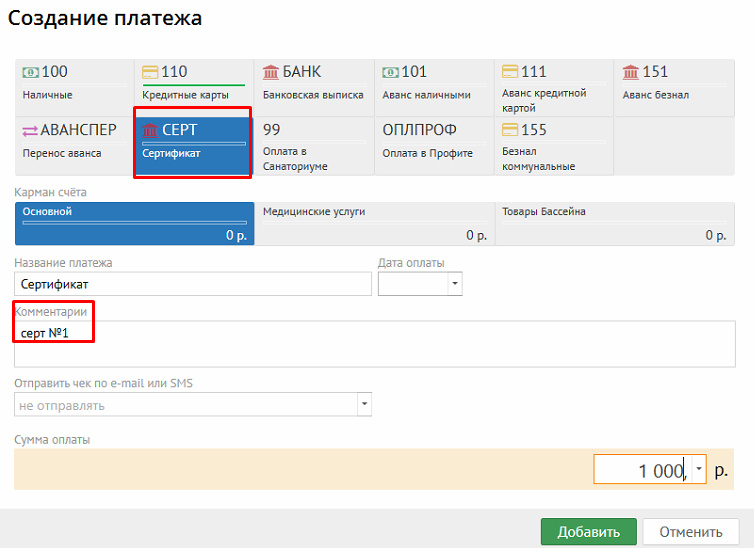
Task: Click into the Название платежа field
Action: coord(192,284)
